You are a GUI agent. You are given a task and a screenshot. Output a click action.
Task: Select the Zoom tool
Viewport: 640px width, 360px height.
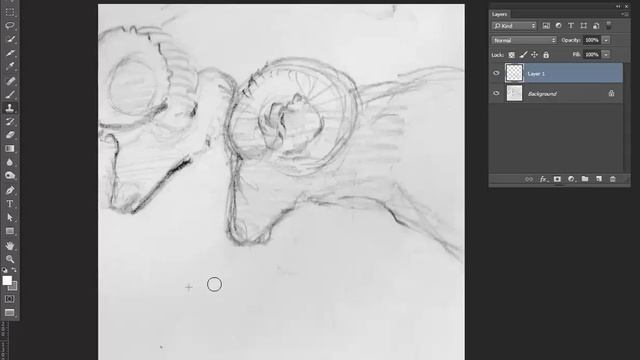coord(10,259)
